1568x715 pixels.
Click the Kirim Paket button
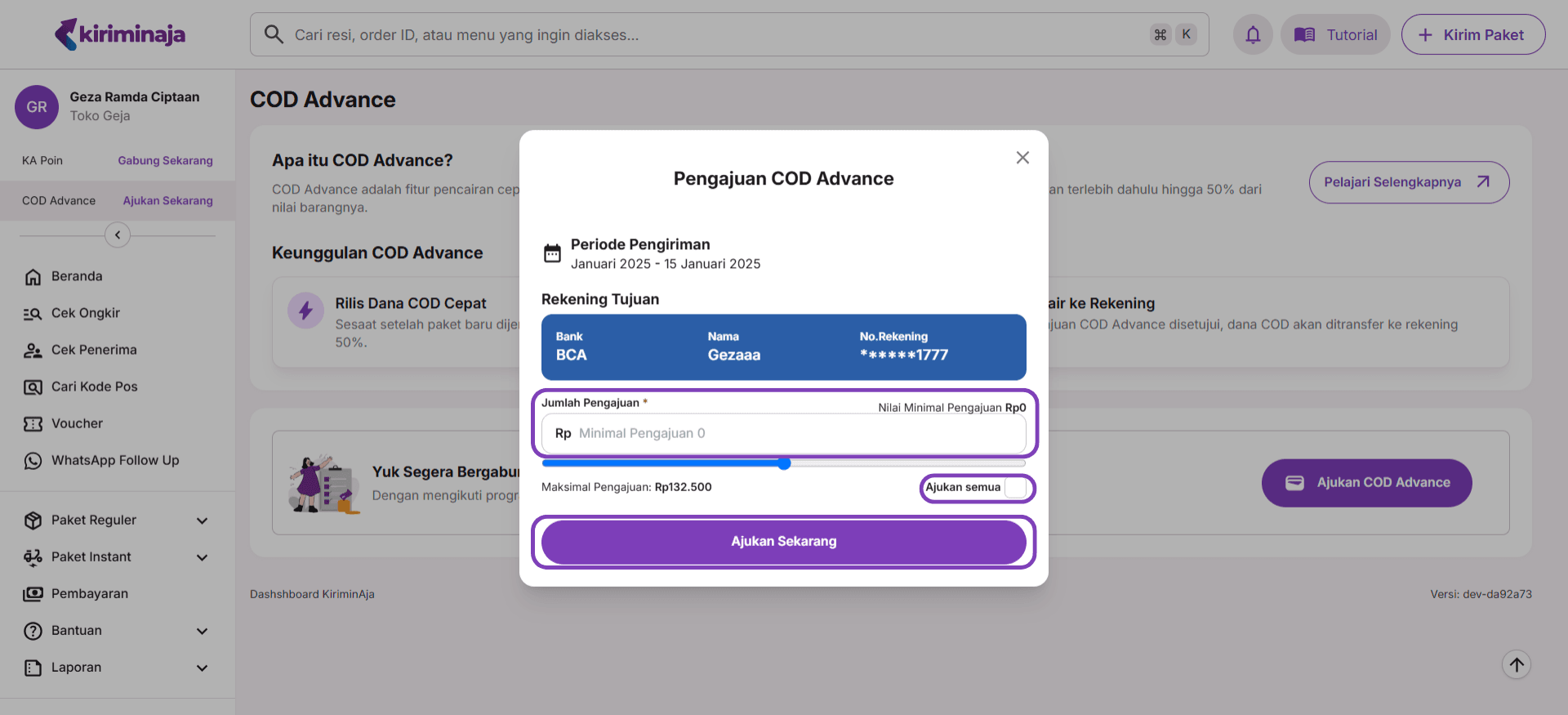click(x=1472, y=35)
